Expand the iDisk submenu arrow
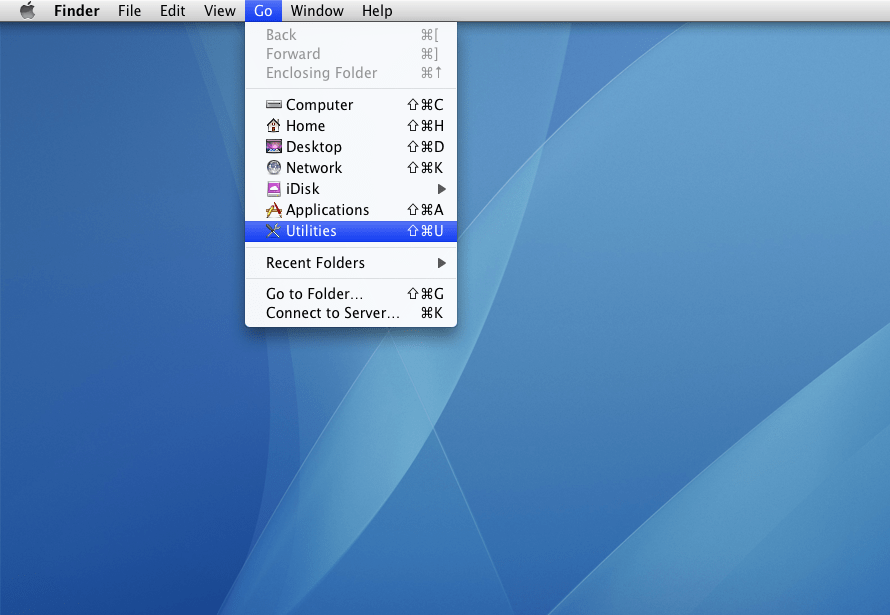 pyautogui.click(x=442, y=189)
